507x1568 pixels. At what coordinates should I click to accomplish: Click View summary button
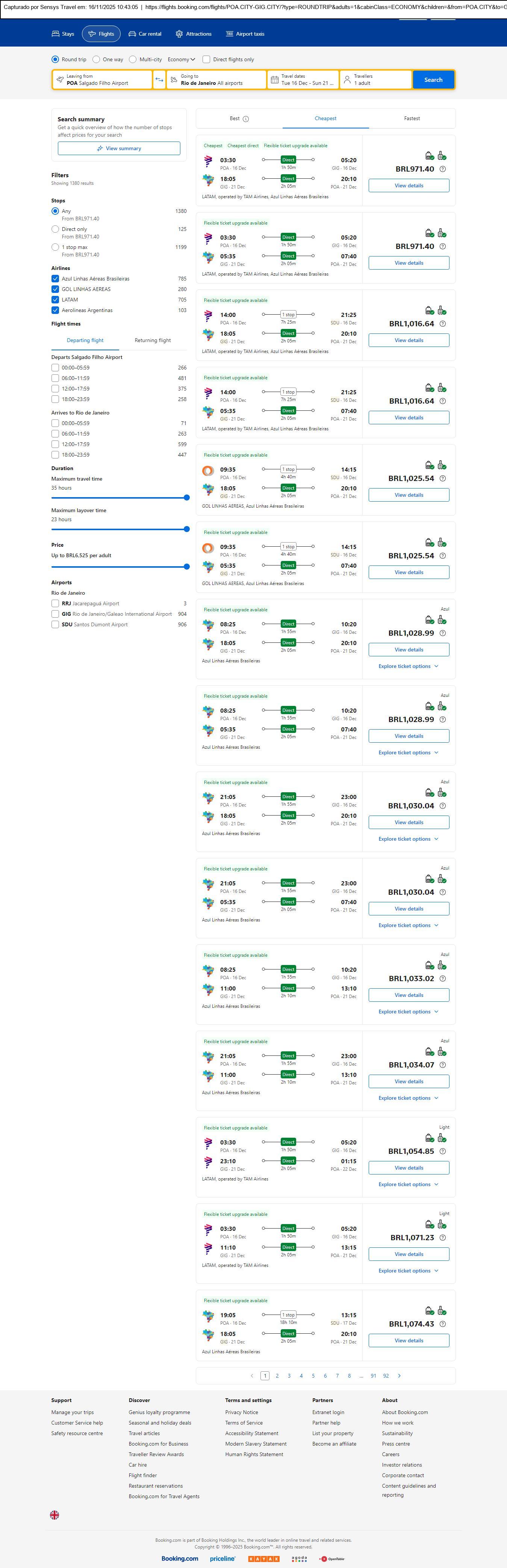point(119,149)
